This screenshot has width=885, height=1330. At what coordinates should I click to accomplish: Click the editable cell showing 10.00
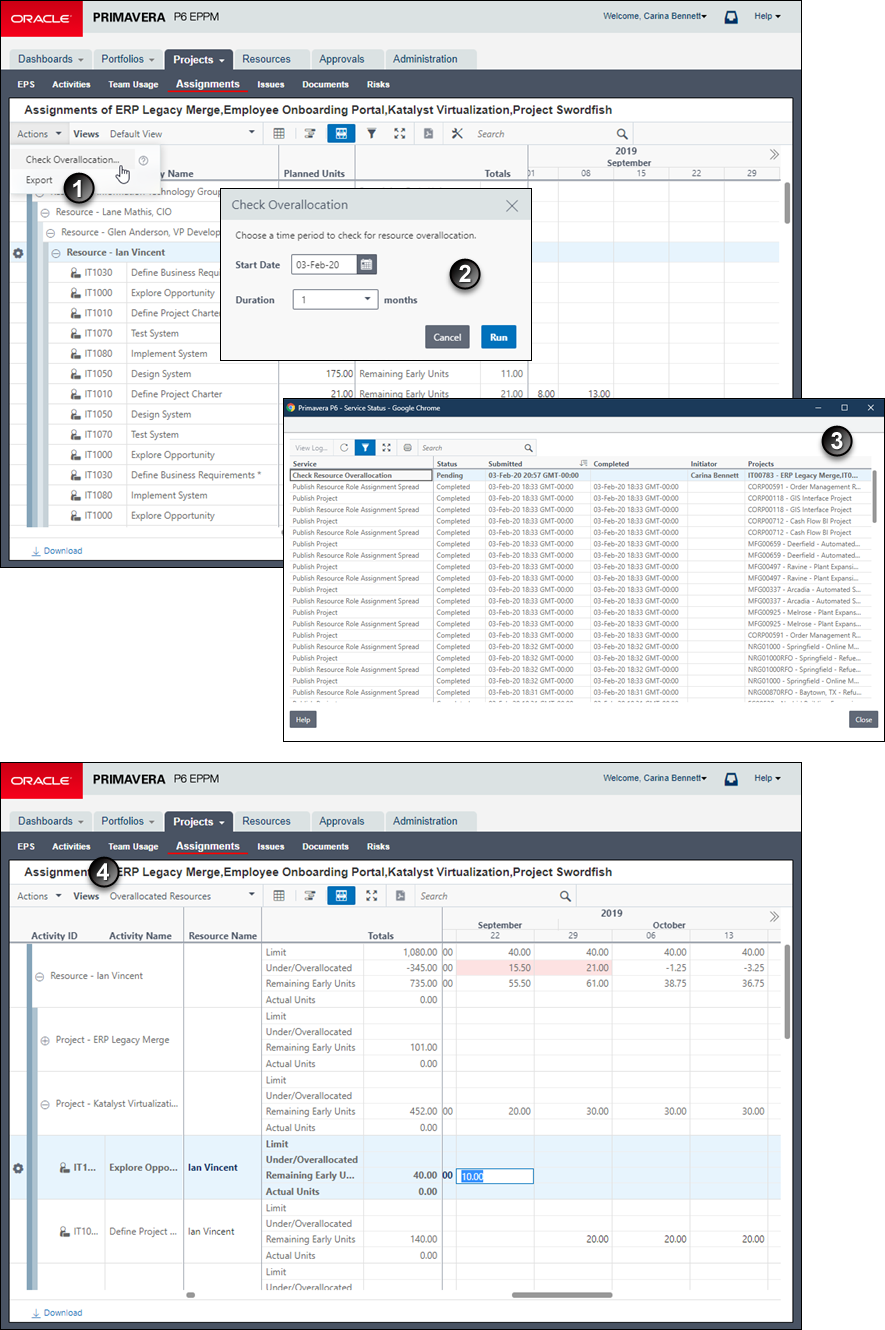(x=495, y=1177)
